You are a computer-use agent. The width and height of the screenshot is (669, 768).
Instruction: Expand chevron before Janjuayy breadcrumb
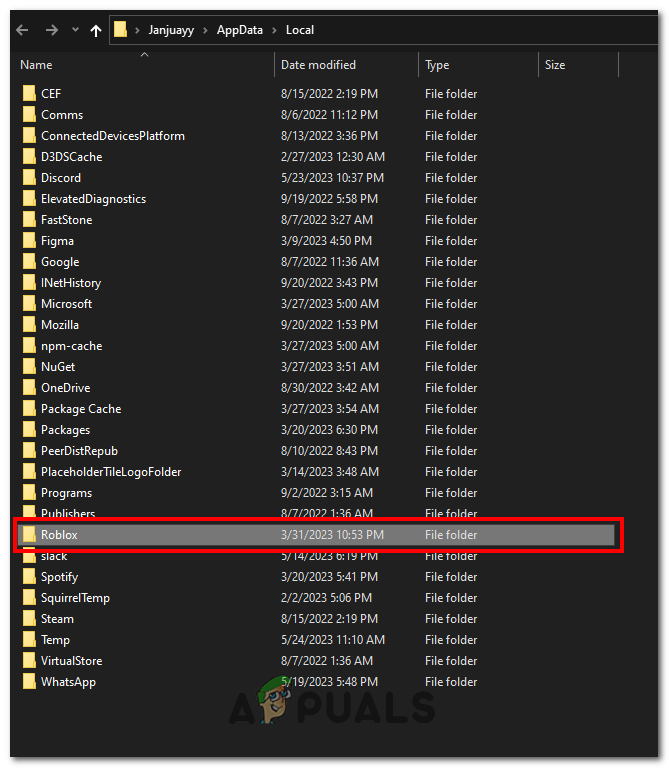click(x=138, y=30)
